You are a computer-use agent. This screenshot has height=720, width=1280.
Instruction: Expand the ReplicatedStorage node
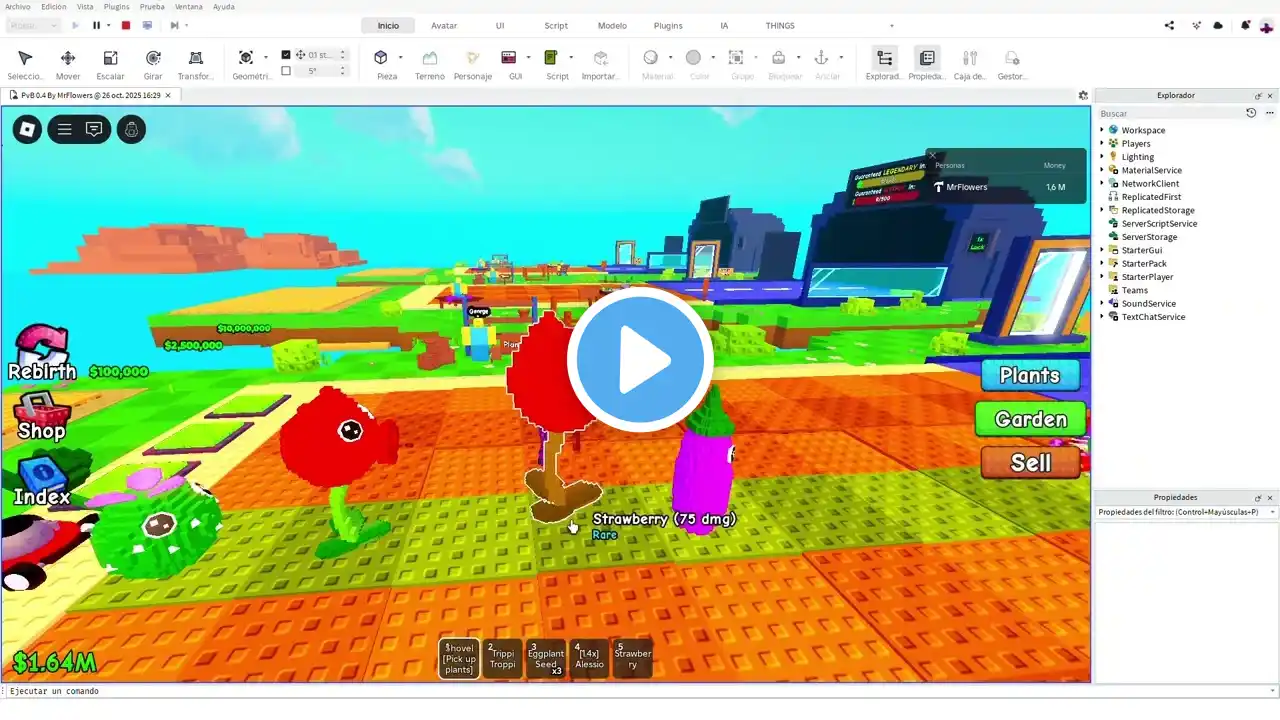(x=1103, y=210)
